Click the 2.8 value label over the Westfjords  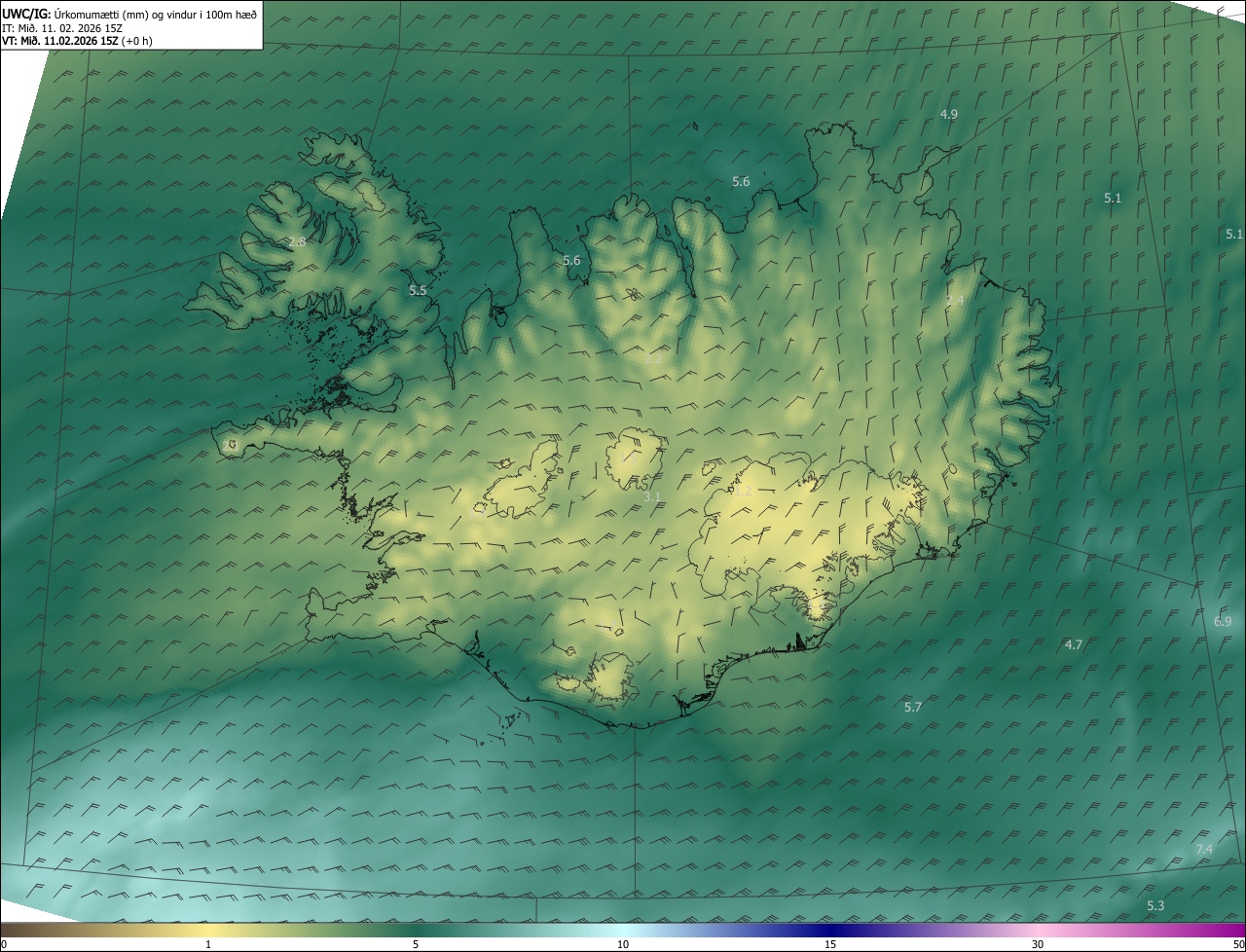pos(297,241)
